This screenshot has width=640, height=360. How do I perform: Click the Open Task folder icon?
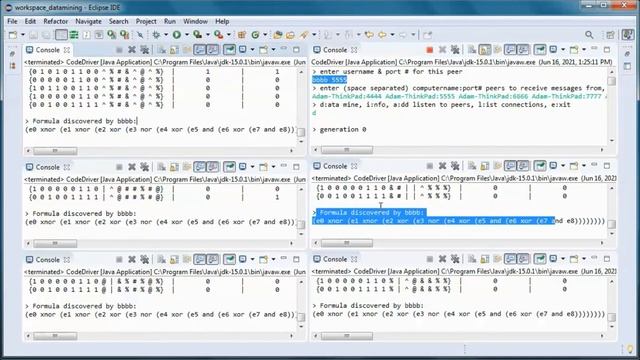pos(291,35)
